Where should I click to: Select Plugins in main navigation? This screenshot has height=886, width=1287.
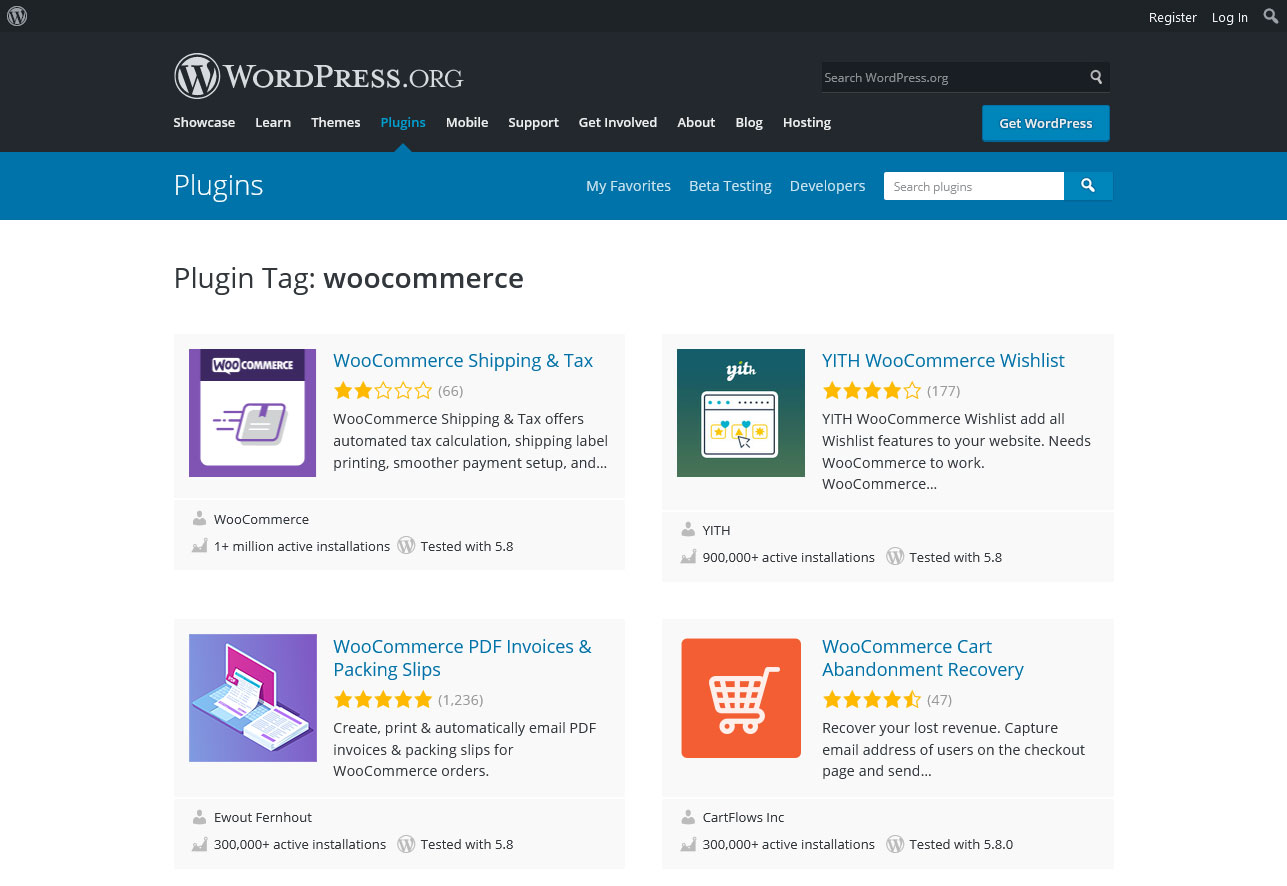pos(403,122)
